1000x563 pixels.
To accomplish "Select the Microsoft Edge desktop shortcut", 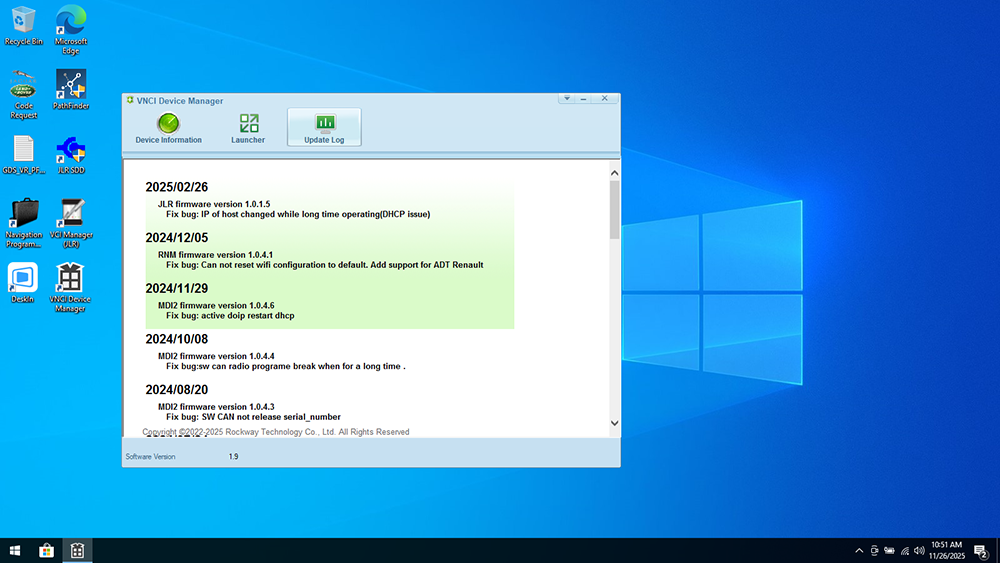I will tap(70, 25).
